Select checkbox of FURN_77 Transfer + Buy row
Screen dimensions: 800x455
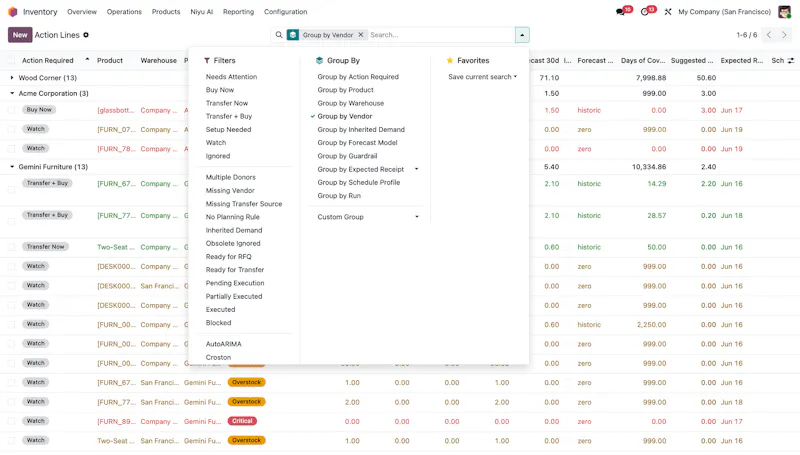11,221
